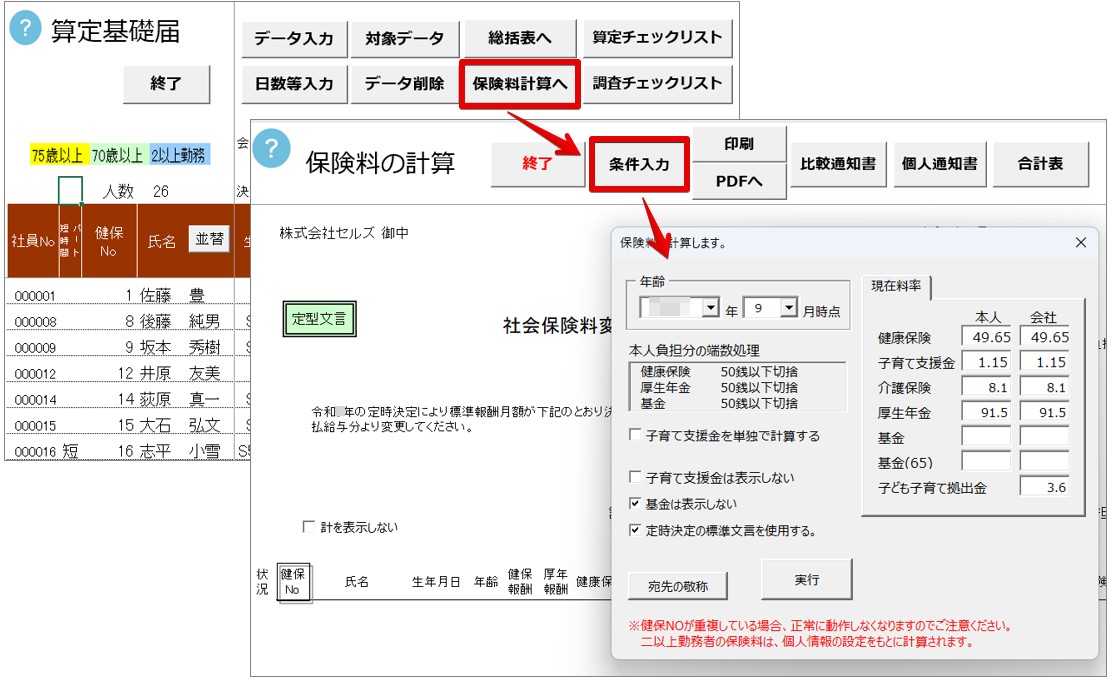The height and width of the screenshot is (683, 1113).
Task: Edit 健康保険 本人 rate field
Action: point(986,337)
